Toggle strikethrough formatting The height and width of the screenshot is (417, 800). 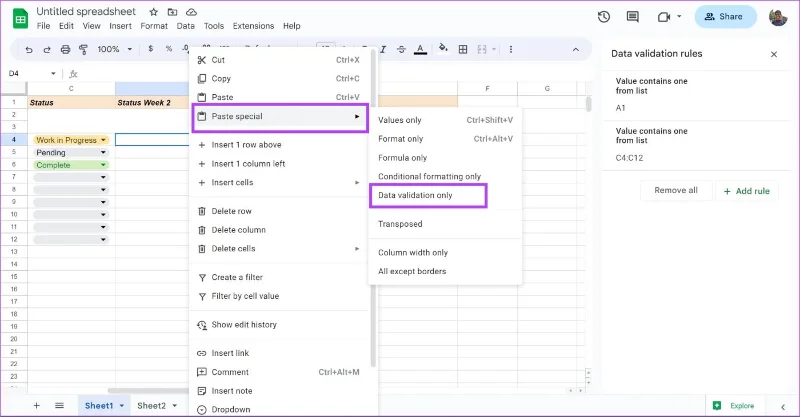tap(402, 50)
